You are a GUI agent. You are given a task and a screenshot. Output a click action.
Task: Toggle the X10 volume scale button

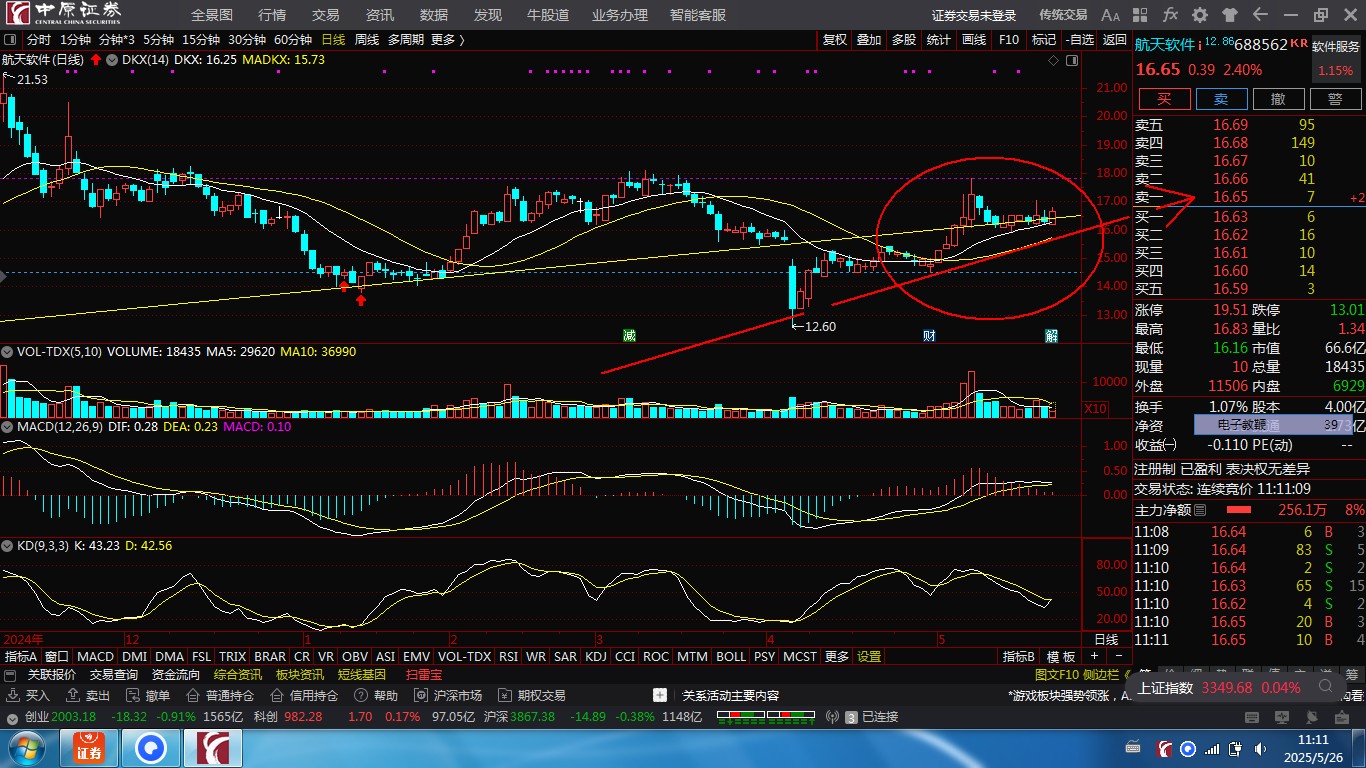point(1097,409)
